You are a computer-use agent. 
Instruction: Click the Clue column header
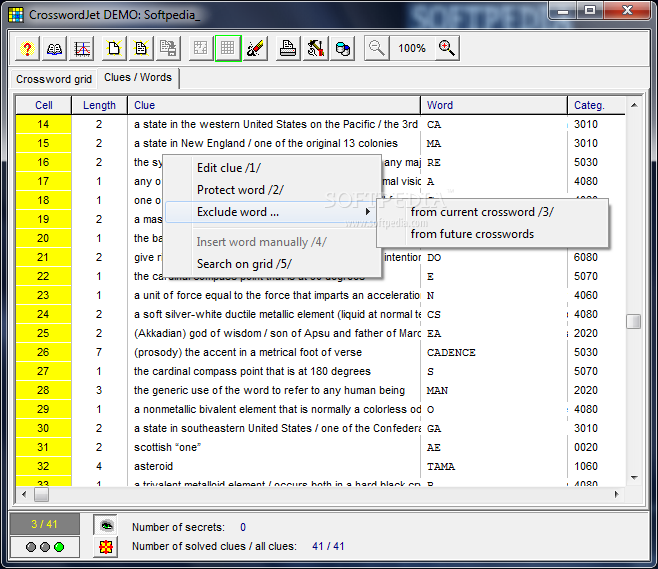[x=274, y=105]
